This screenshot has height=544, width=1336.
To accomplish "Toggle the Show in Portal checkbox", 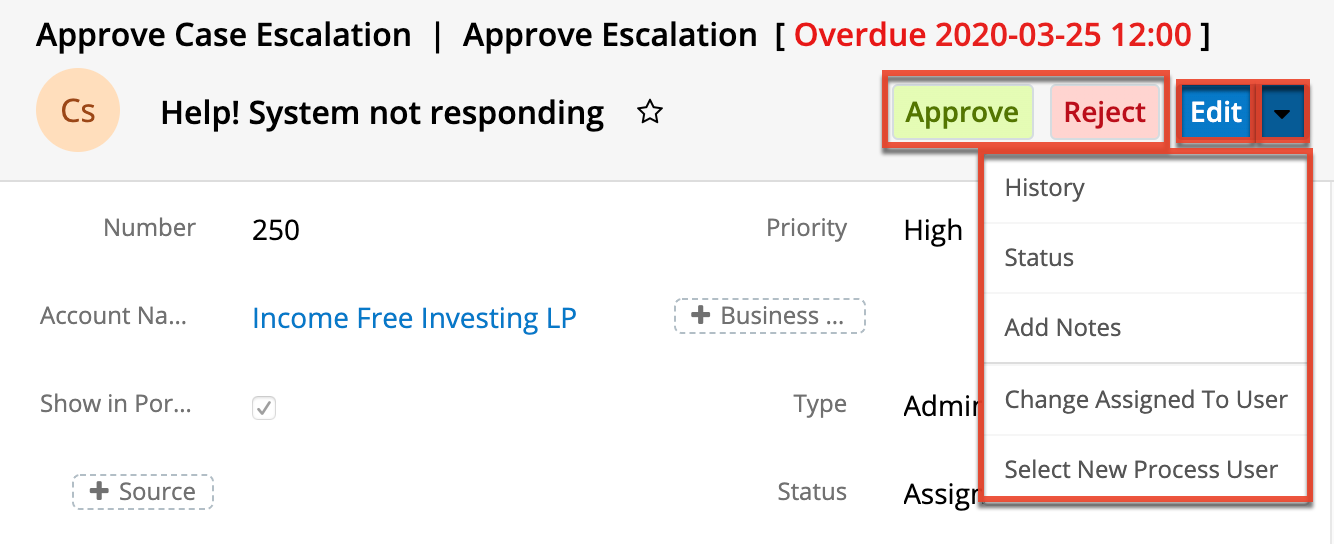I will [x=264, y=407].
